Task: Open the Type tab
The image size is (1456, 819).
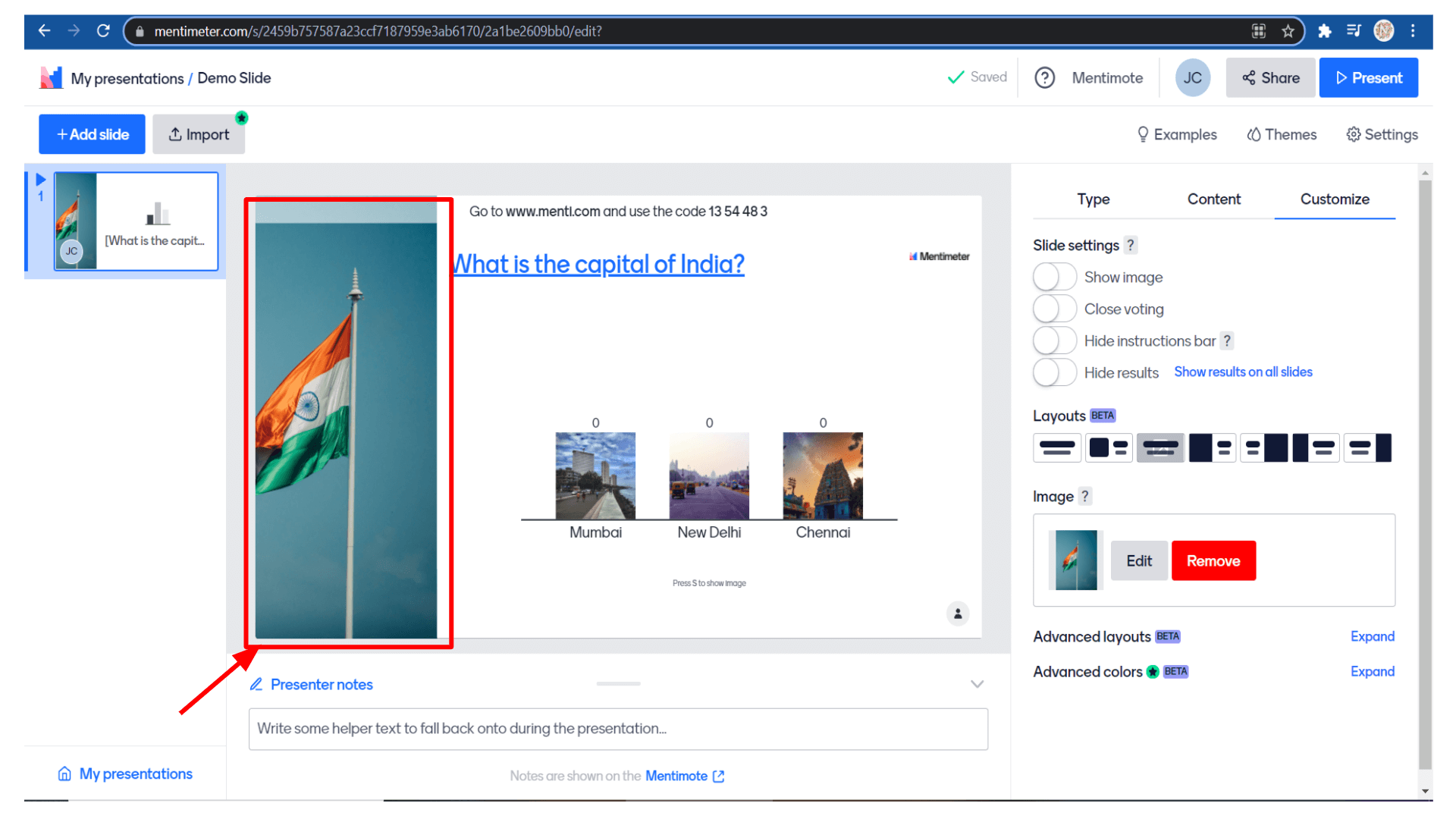Action: click(x=1093, y=199)
